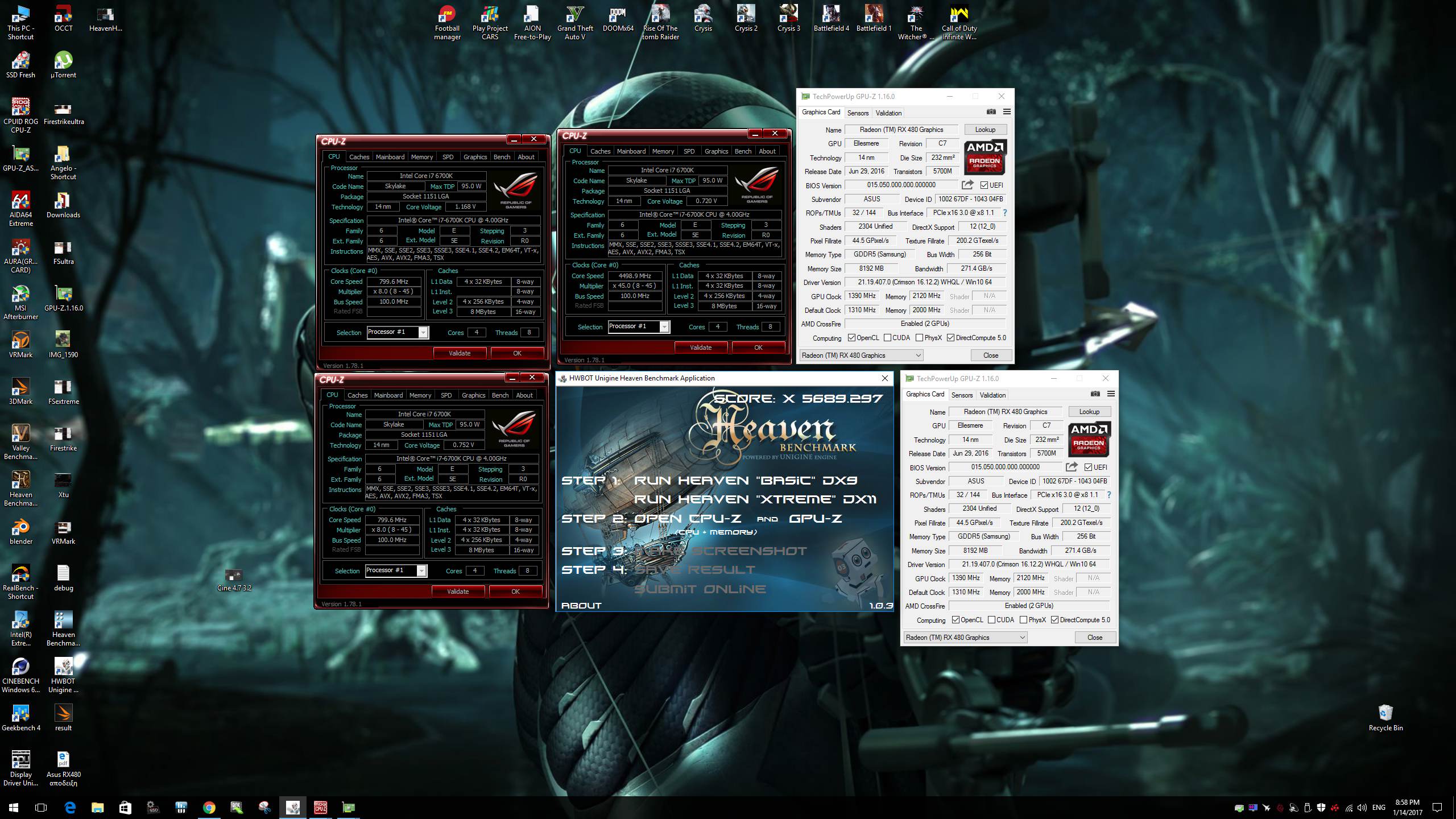This screenshot has height=819, width=1456.
Task: Click the Bus Interface question mark in bottom GPU-Z
Action: pos(1109,495)
